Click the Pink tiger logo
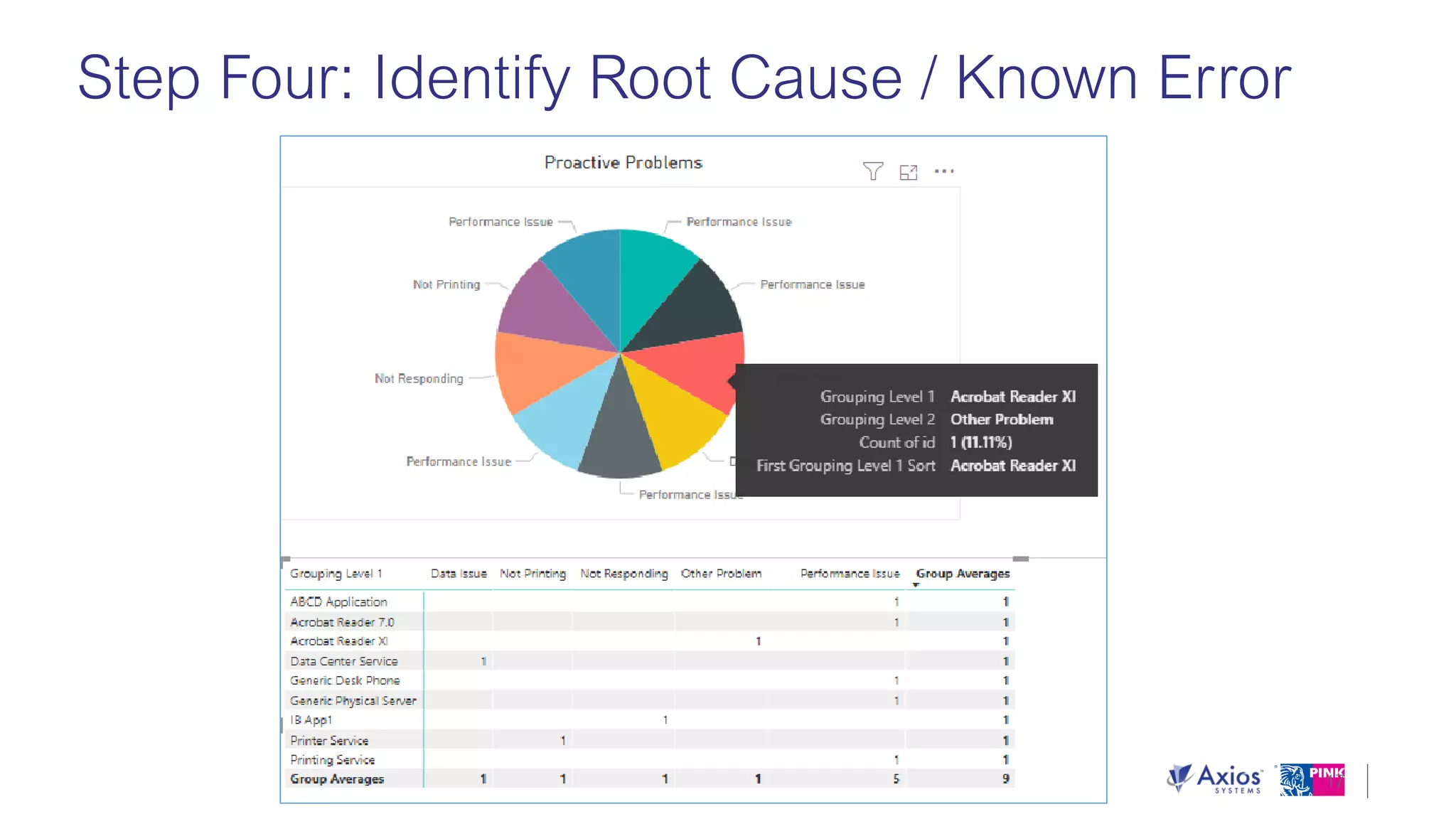Screen dimensions: 1456x819 [1312, 780]
